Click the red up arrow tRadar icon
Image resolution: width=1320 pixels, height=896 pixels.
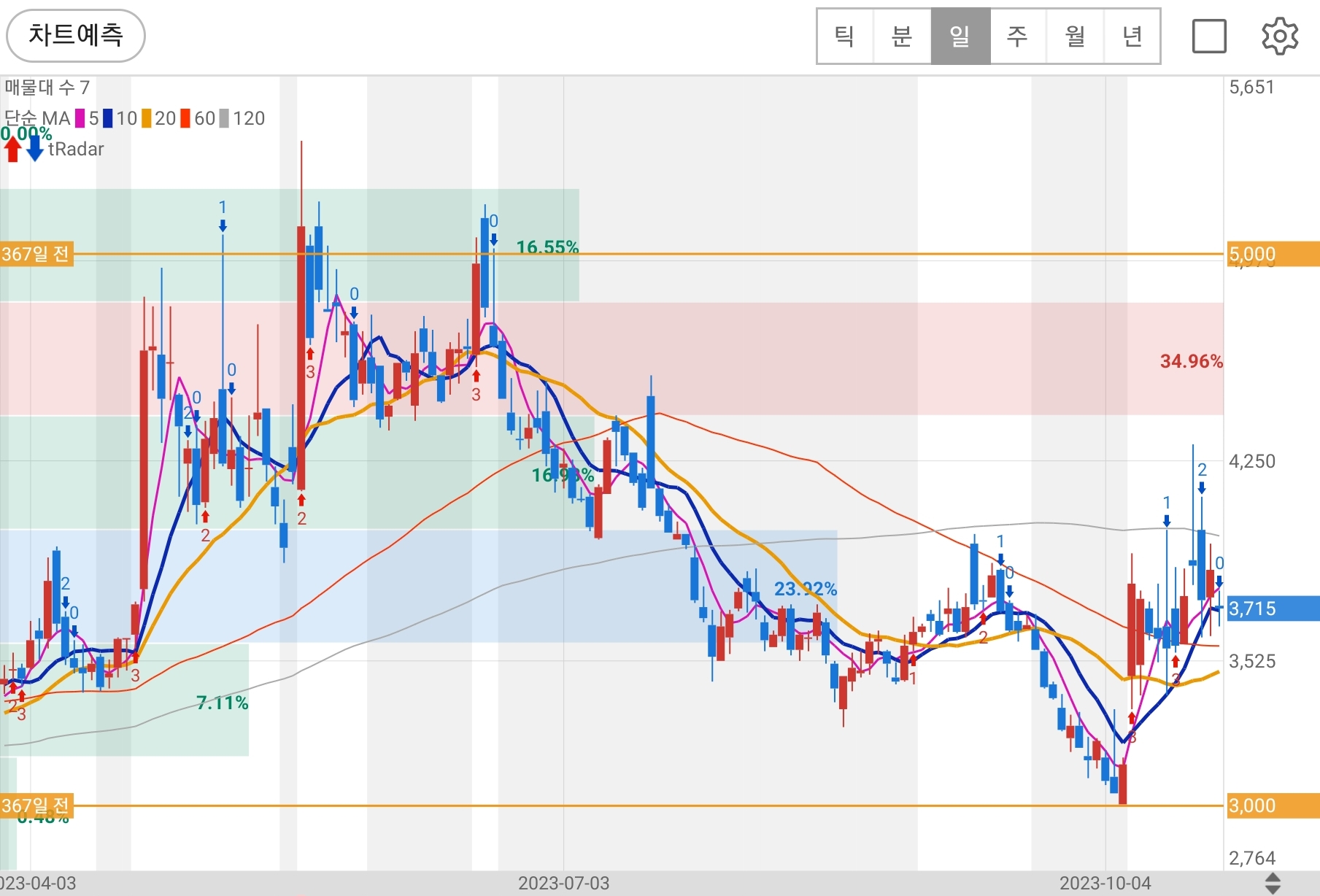coord(12,149)
